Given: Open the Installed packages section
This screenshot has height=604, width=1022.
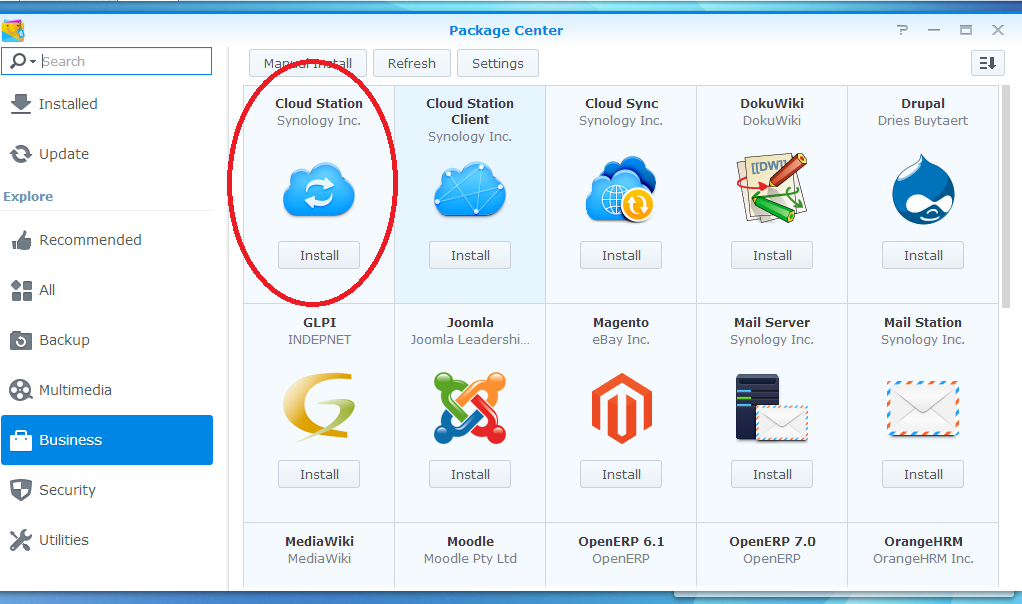Looking at the screenshot, I should coord(68,104).
